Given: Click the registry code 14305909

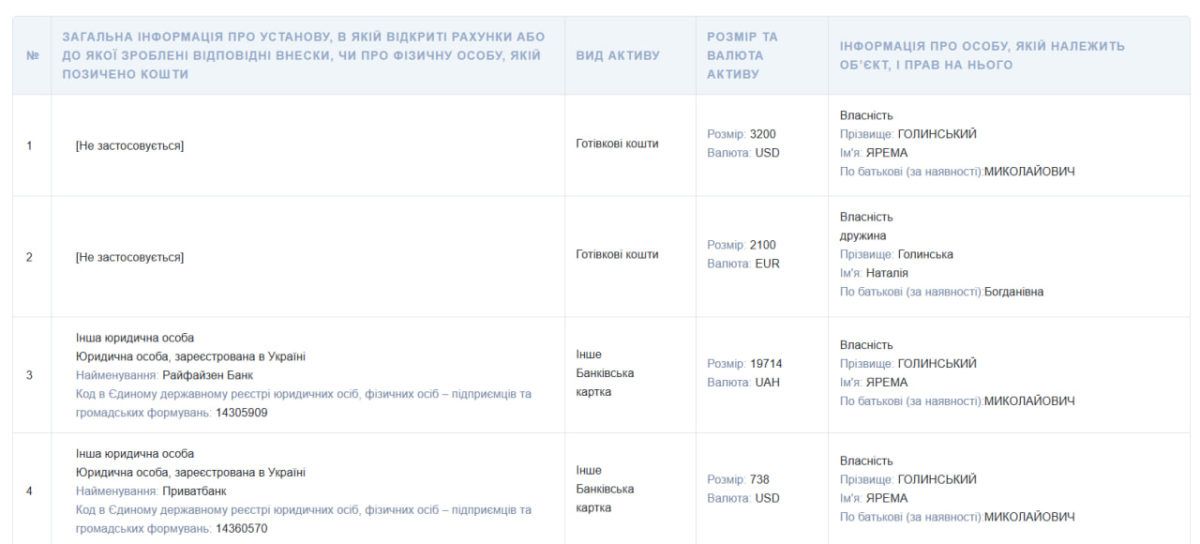Looking at the screenshot, I should tap(243, 412).
